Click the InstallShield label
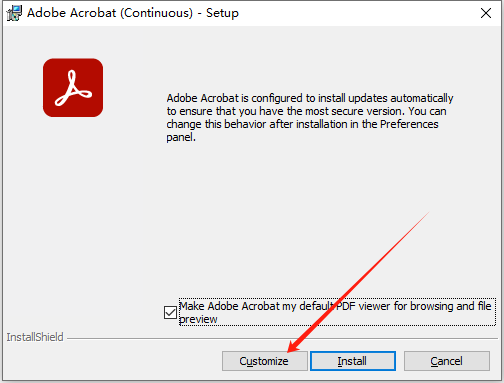504x383 pixels. click(x=35, y=337)
